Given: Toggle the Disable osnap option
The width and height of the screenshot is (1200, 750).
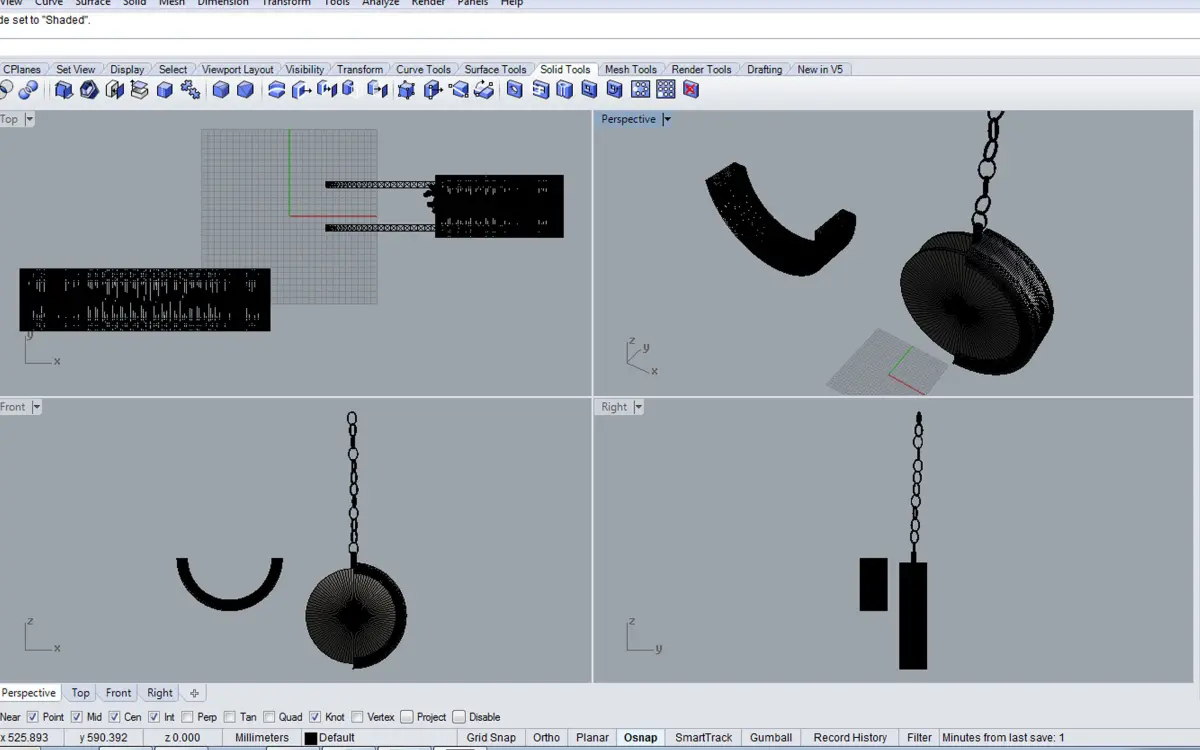Looking at the screenshot, I should click(459, 717).
